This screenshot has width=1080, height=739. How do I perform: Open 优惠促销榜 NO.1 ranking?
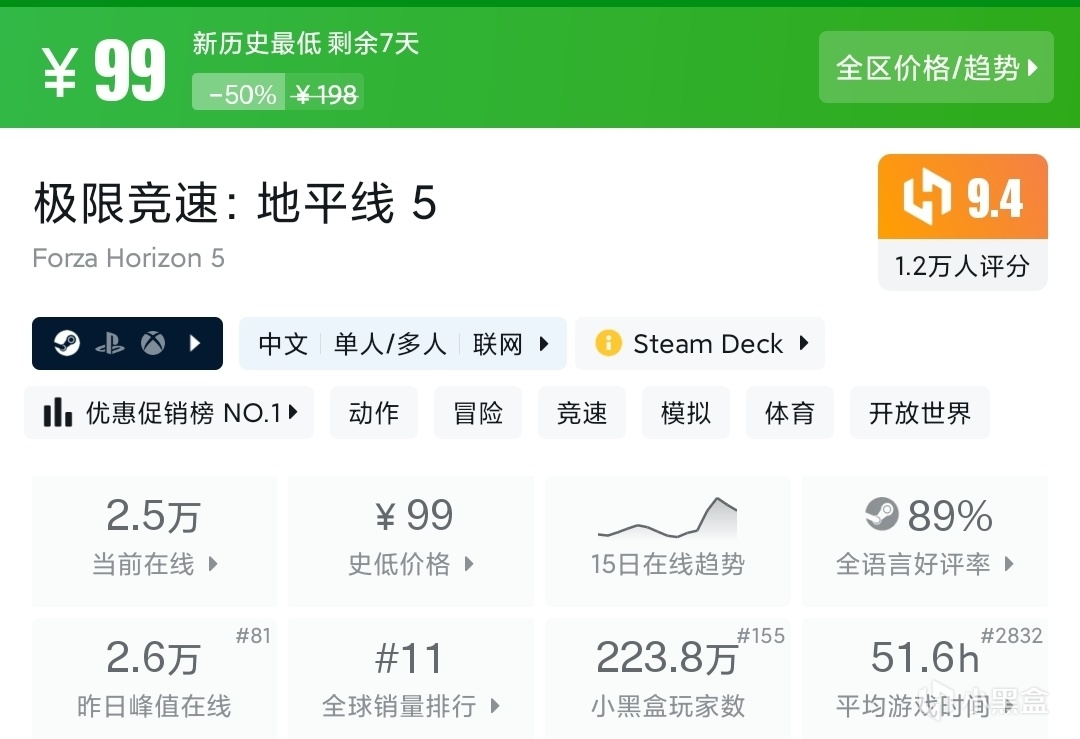tap(169, 413)
